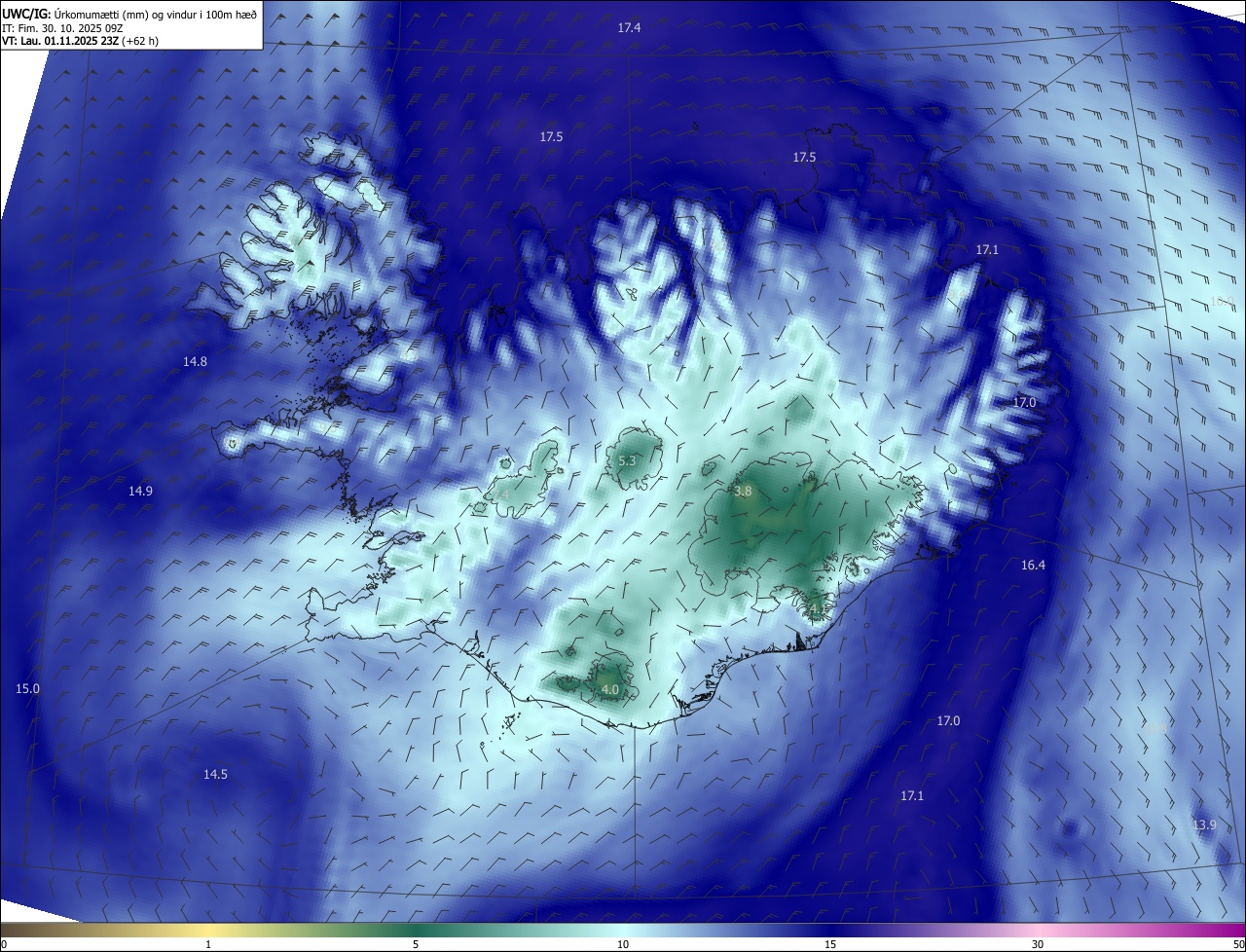Click the 16.4 value label on the map
Screen dimensions: 1246x952
click(x=1033, y=565)
